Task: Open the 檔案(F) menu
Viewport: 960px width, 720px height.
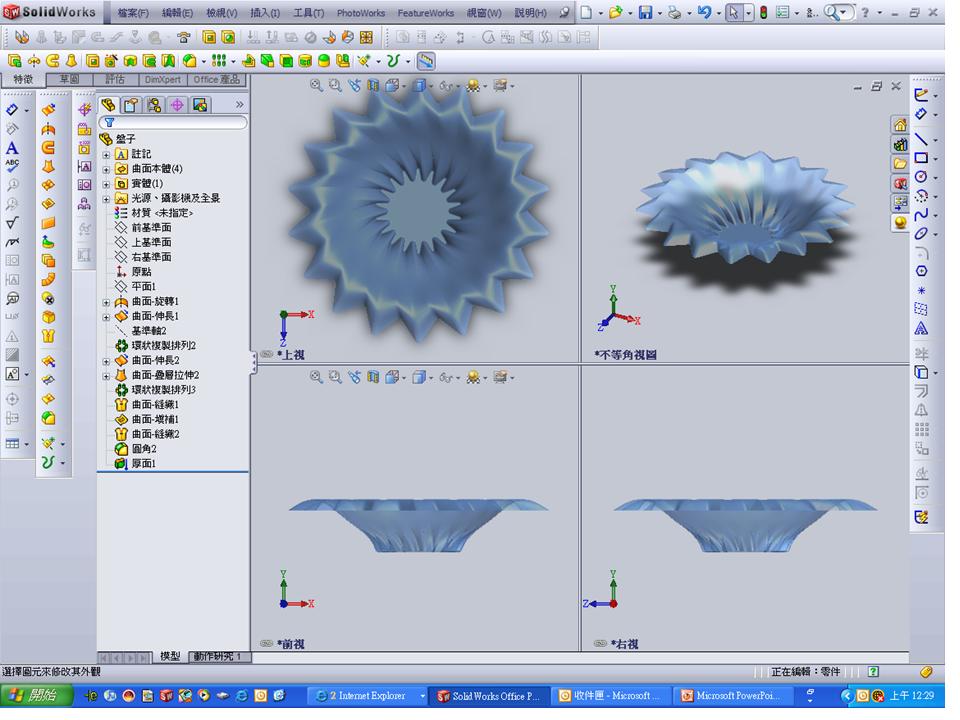Action: tap(133, 12)
